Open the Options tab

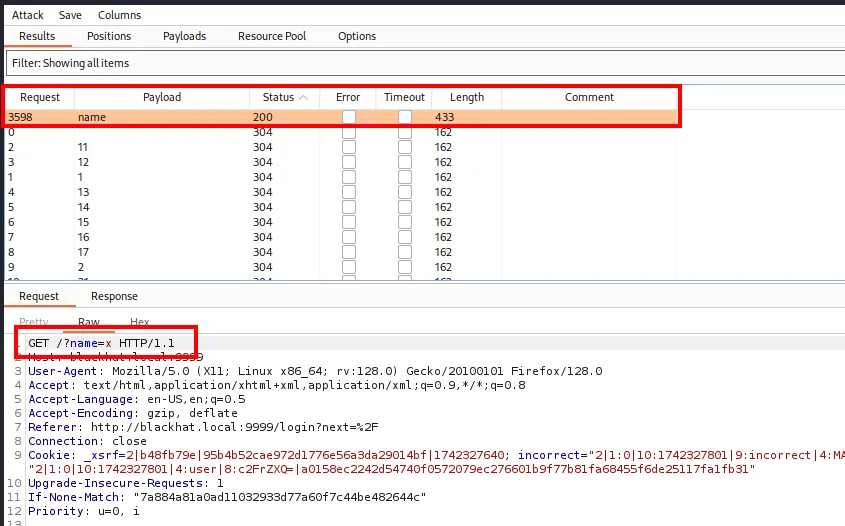(x=357, y=36)
